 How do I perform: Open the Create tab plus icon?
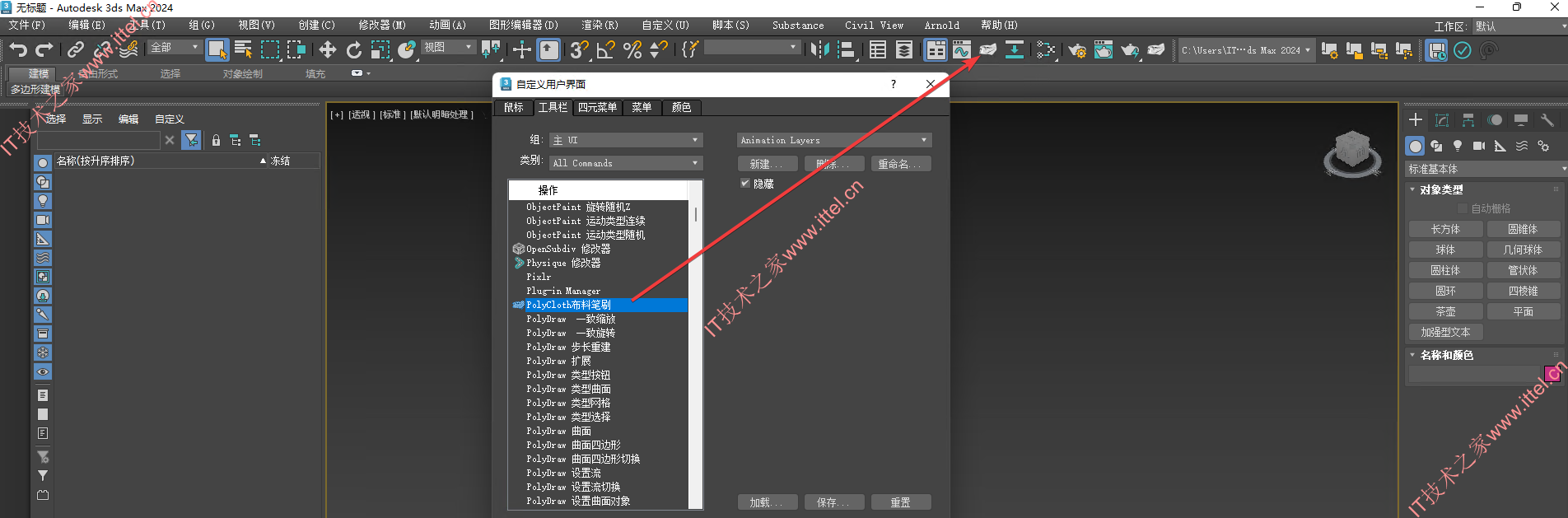[x=1416, y=119]
